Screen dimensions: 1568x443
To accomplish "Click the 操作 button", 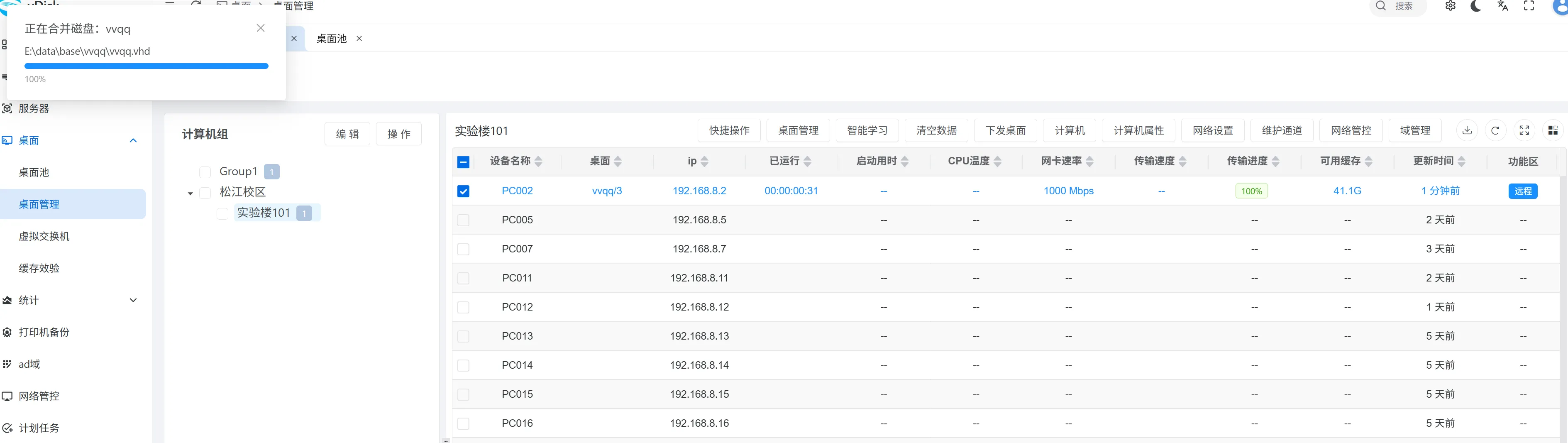I will tap(399, 134).
